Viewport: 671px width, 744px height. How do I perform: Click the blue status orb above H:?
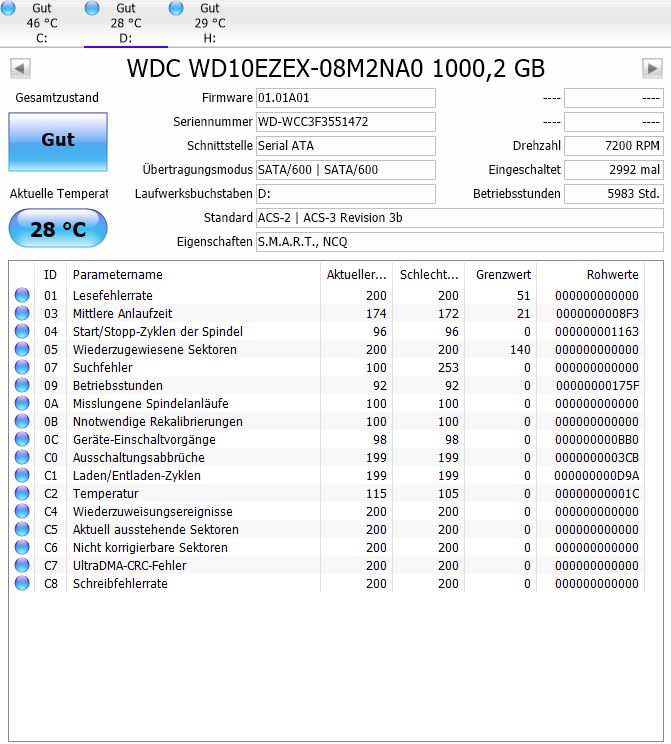coord(176,8)
